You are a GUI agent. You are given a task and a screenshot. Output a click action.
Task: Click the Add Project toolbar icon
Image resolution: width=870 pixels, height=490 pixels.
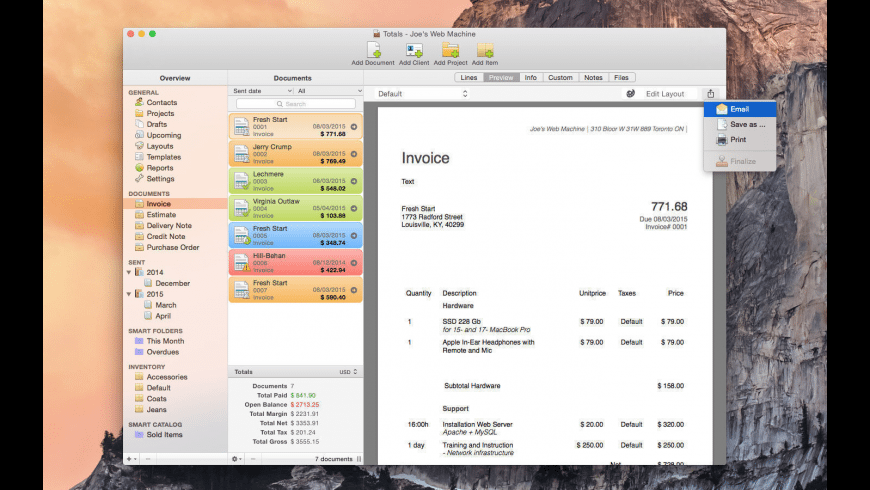(x=451, y=50)
